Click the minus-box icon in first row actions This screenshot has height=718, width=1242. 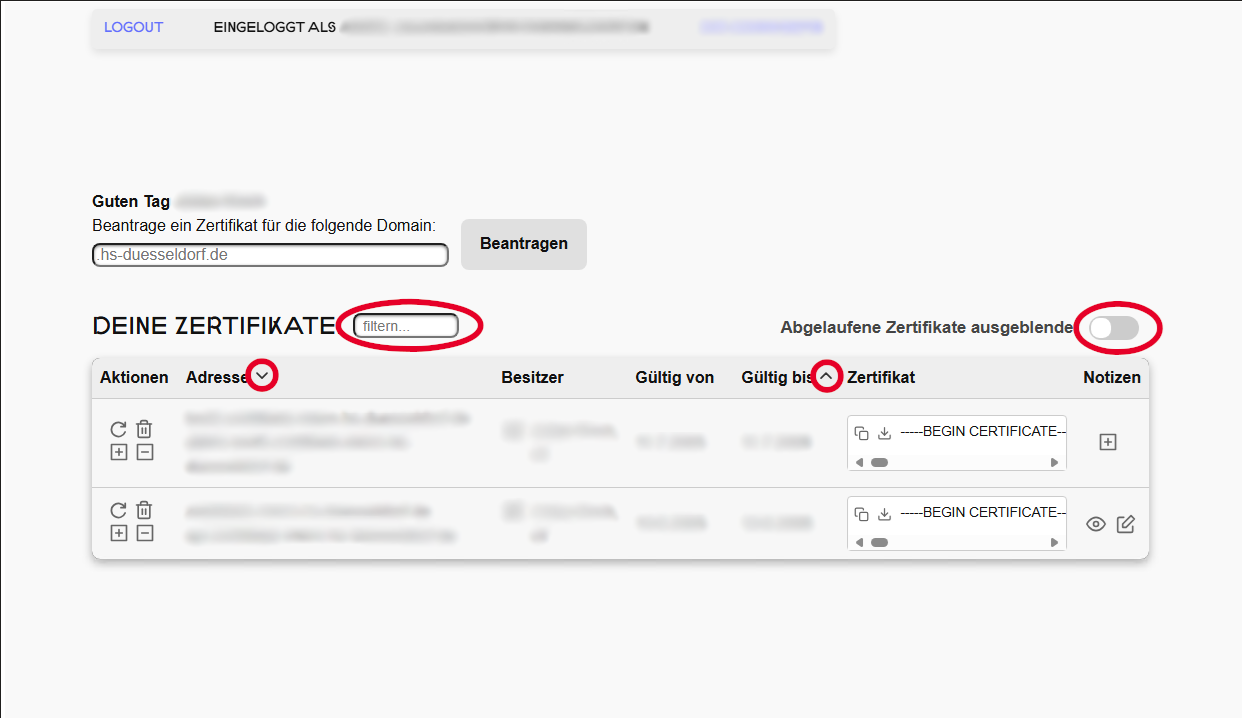point(144,452)
